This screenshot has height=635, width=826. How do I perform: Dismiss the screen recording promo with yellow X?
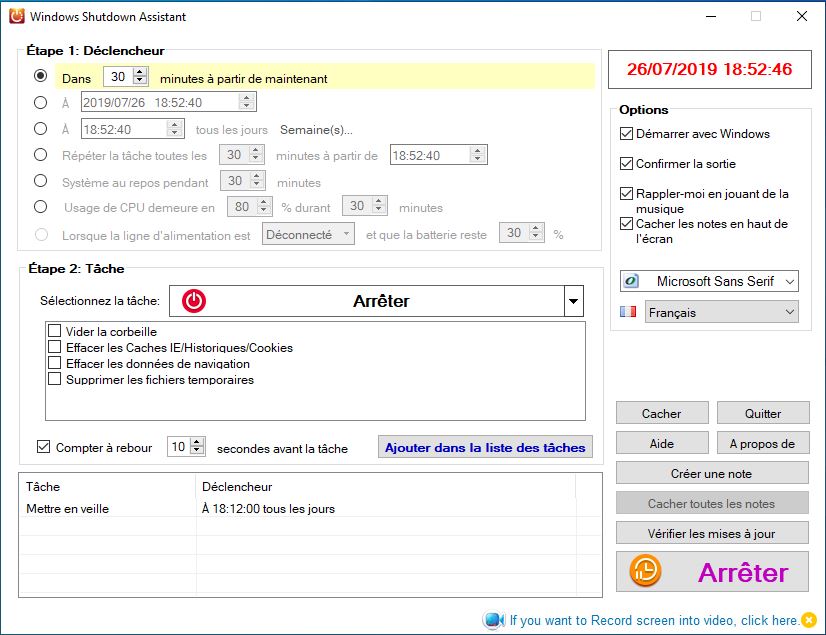tap(809, 620)
